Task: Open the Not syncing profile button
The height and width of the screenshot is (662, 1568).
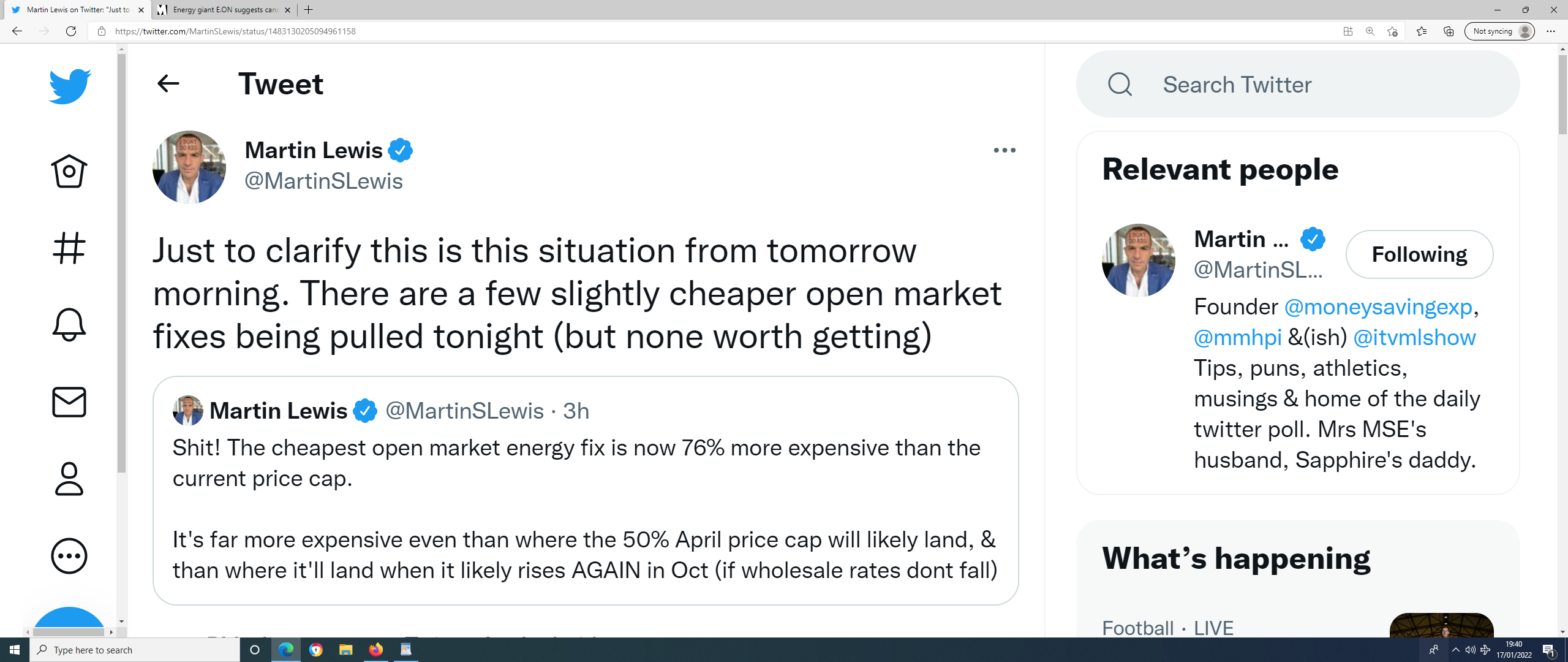Action: tap(1499, 31)
